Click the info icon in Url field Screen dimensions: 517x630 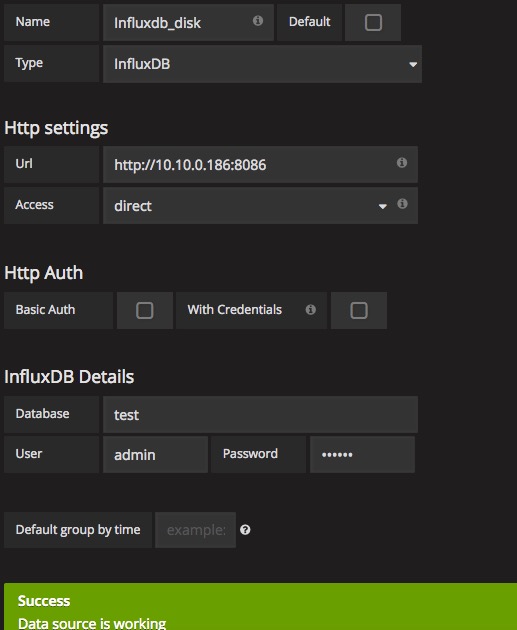pyautogui.click(x=402, y=162)
